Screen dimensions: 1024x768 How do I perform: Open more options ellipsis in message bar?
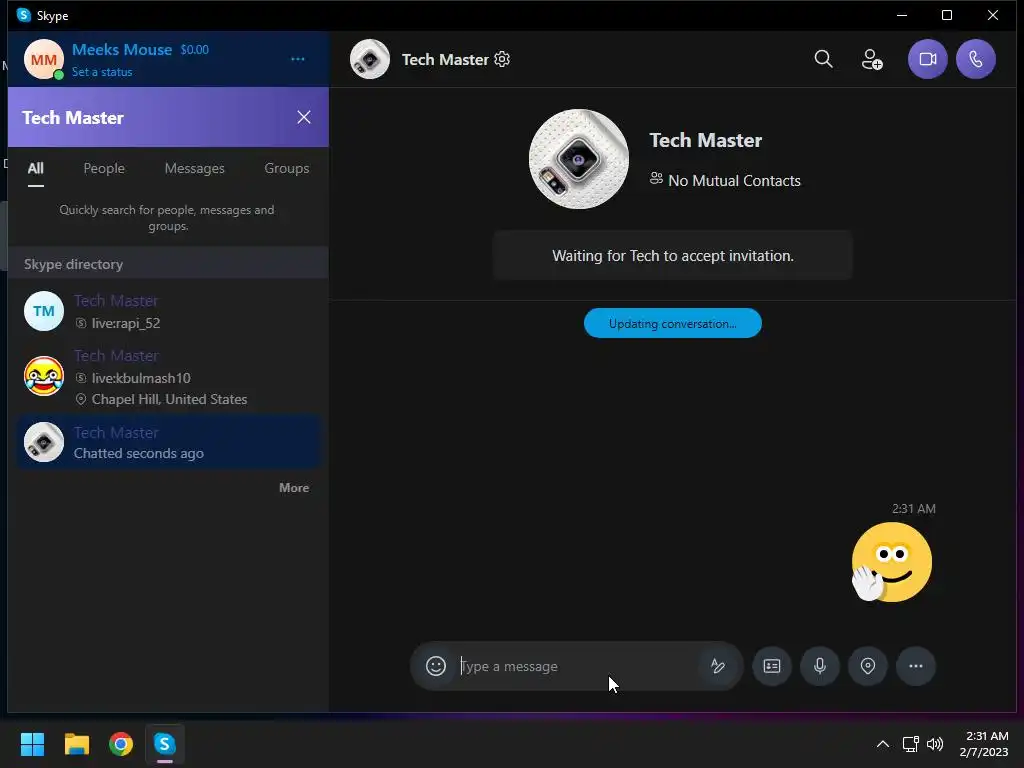tap(916, 666)
